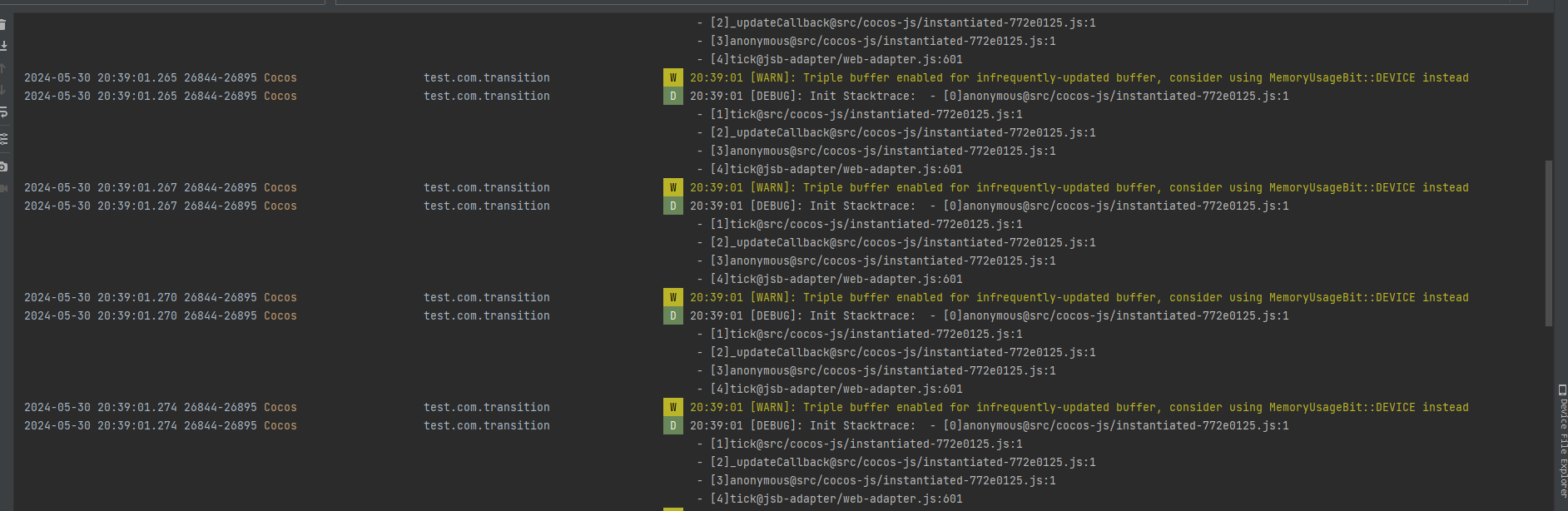The width and height of the screenshot is (1568, 511).
Task: Click the D badge on the 20:39:01.274 row
Action: point(672,425)
